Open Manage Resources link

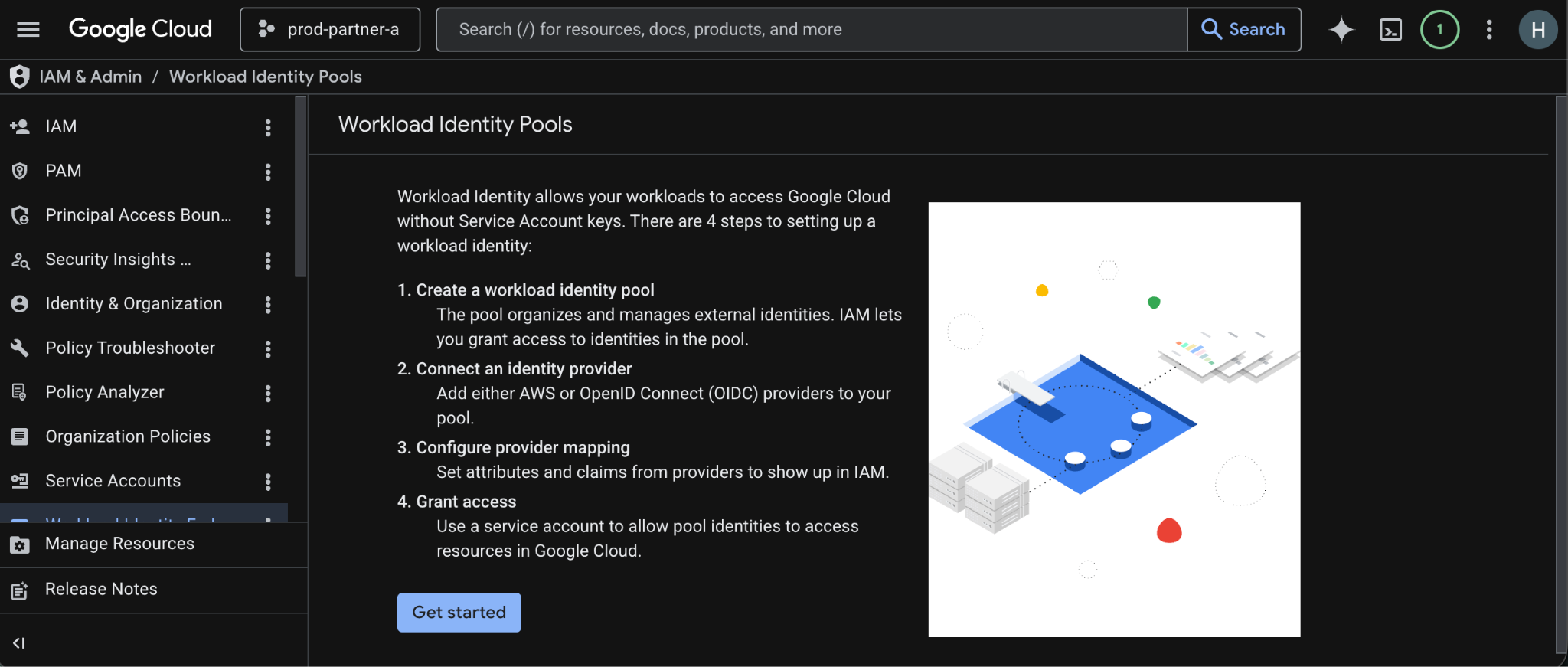pyautogui.click(x=153, y=544)
